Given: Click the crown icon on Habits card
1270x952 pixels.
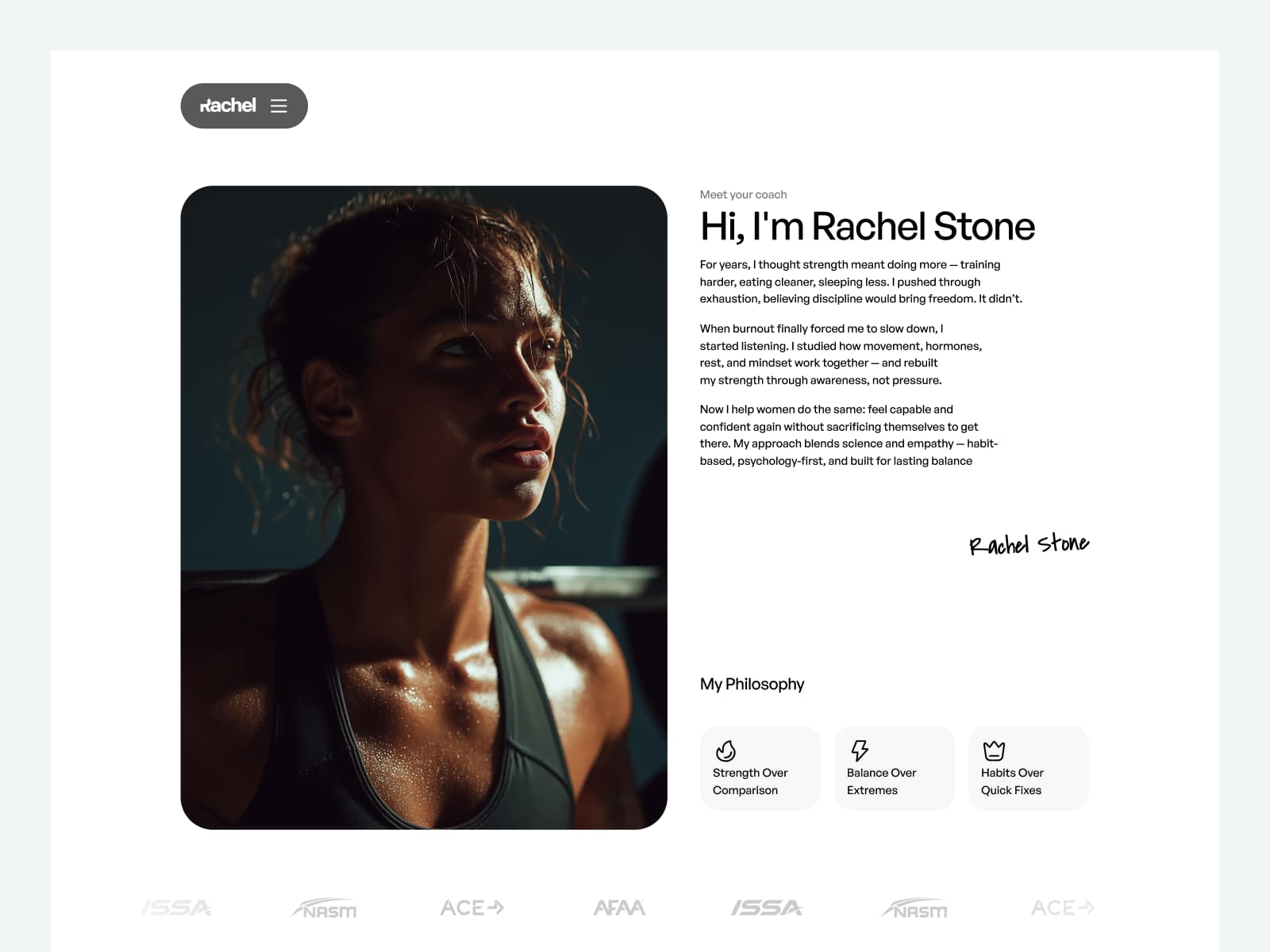Looking at the screenshot, I should click(994, 750).
